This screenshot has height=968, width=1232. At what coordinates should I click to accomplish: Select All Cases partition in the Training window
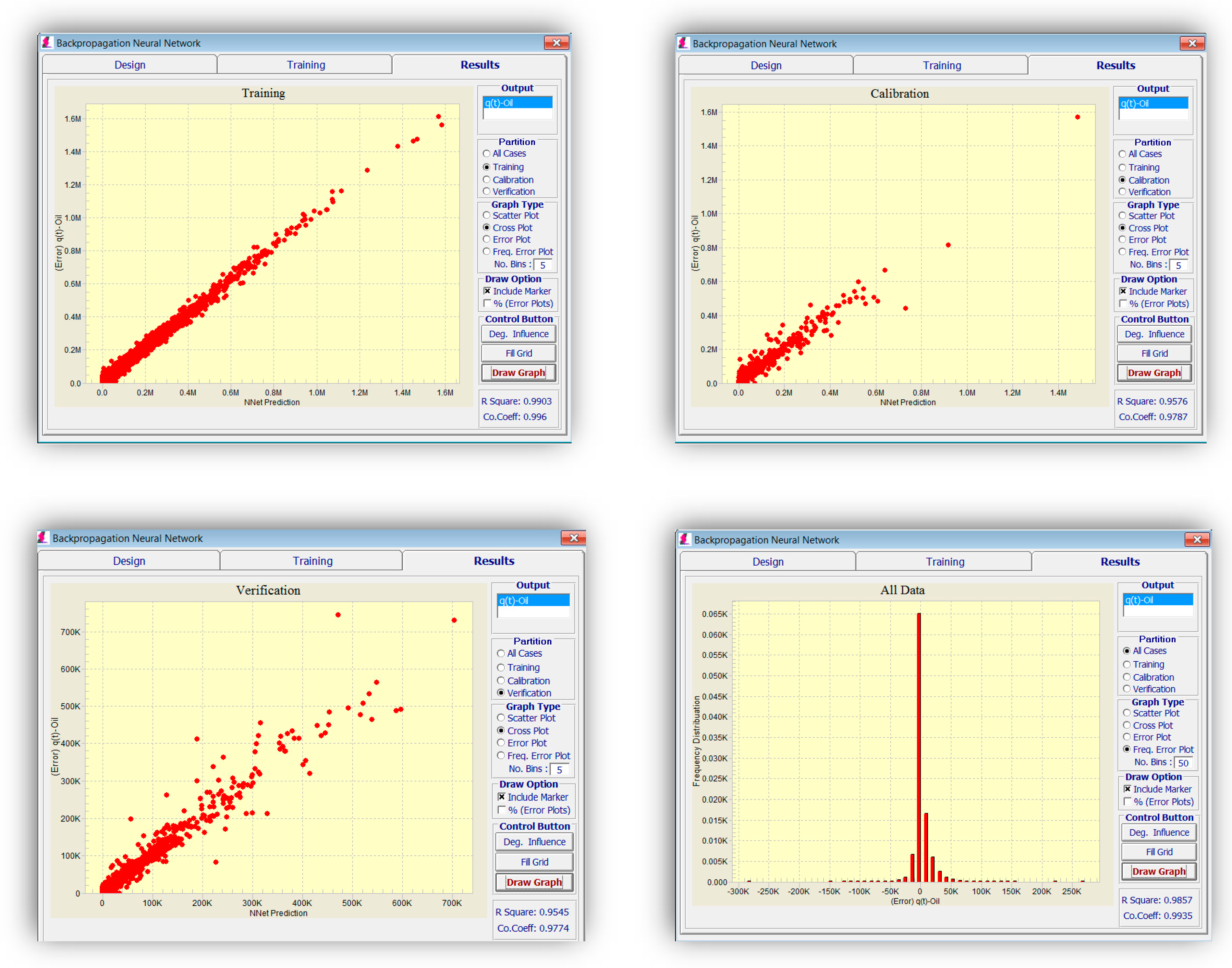pos(504,153)
